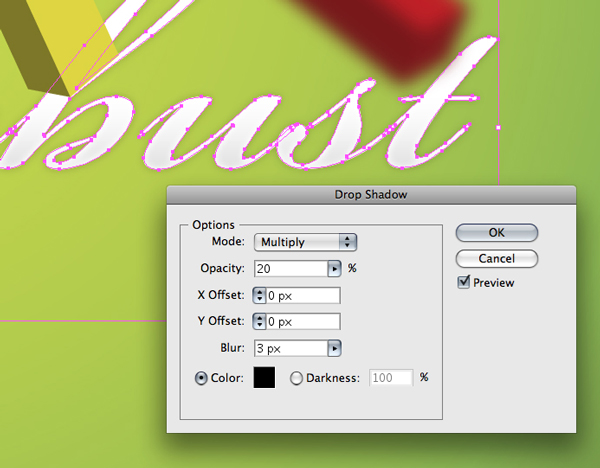This screenshot has height=468, width=600.
Task: Click the Options group label
Action: (213, 225)
